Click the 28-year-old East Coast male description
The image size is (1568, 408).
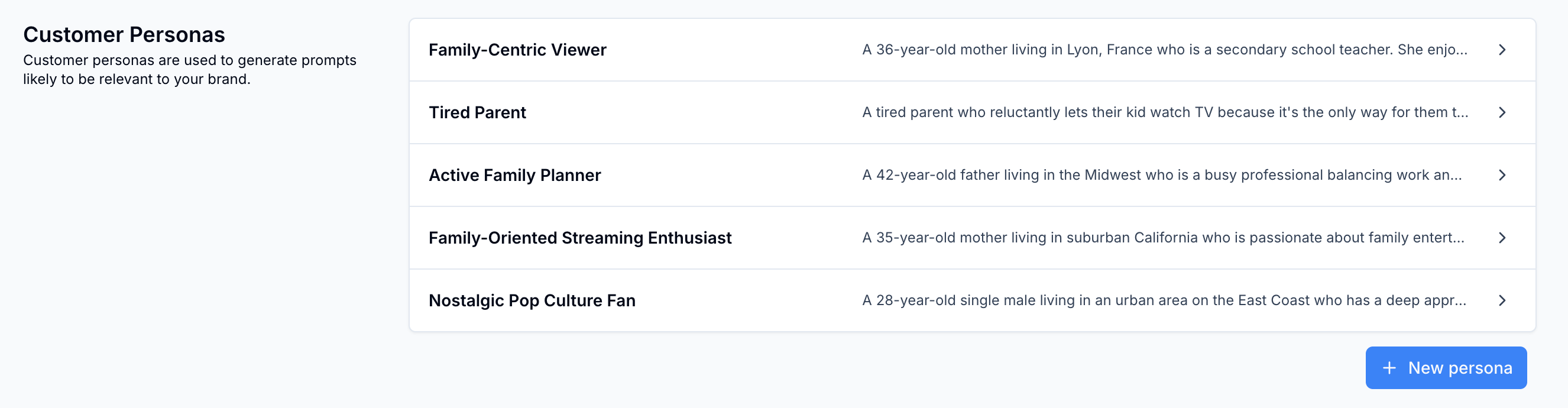pyautogui.click(x=1163, y=301)
